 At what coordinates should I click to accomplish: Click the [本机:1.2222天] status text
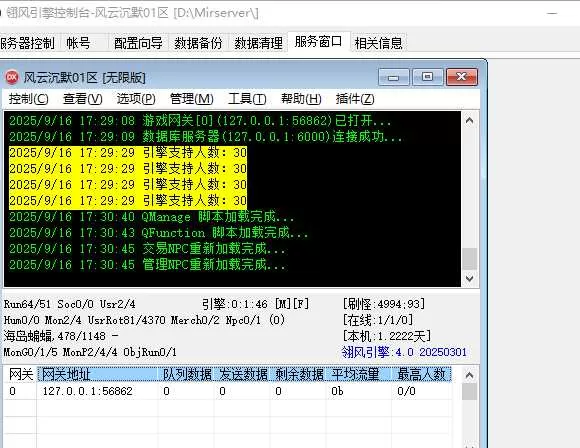click(387, 336)
